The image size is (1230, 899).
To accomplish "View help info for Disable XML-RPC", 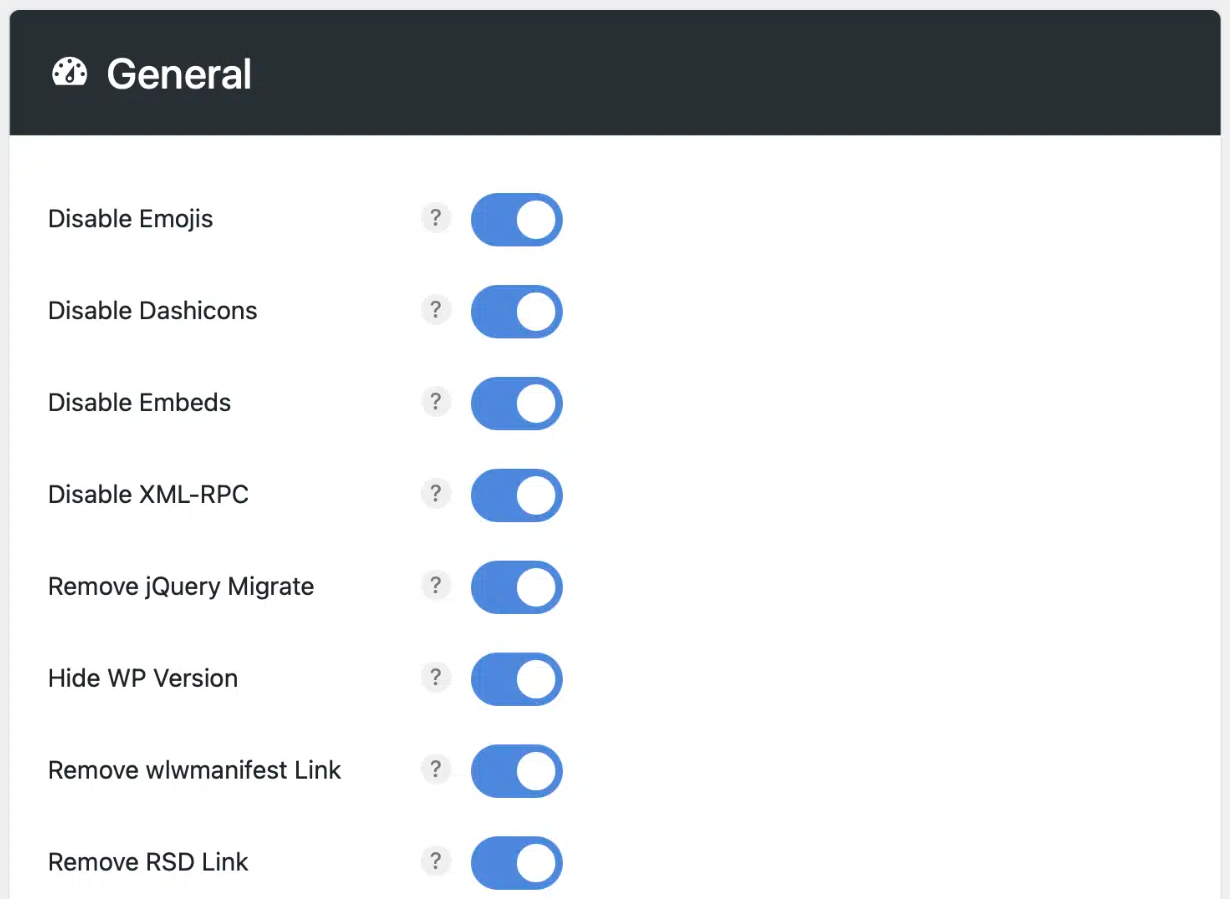I will coord(435,494).
